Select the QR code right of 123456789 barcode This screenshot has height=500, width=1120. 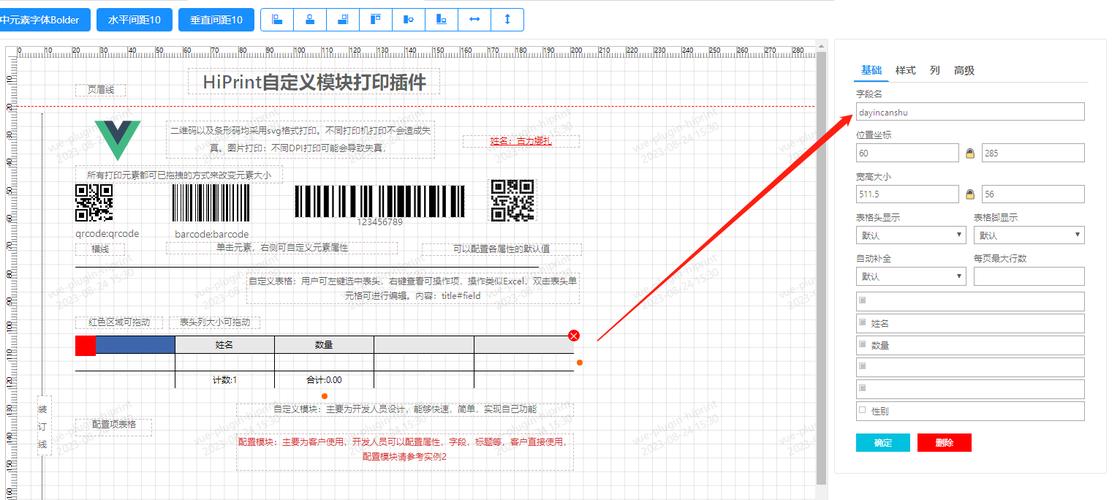point(513,201)
